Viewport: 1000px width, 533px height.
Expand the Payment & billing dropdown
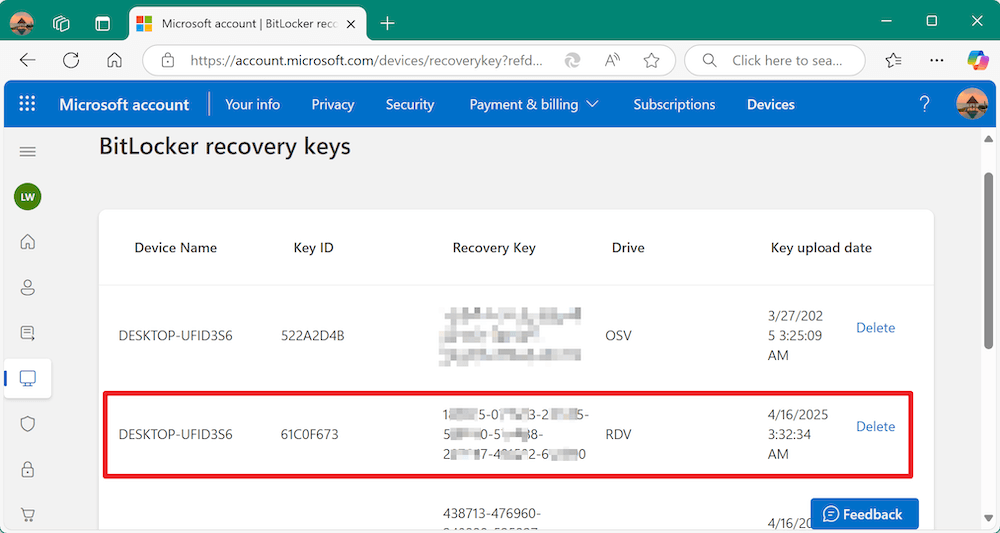[534, 104]
